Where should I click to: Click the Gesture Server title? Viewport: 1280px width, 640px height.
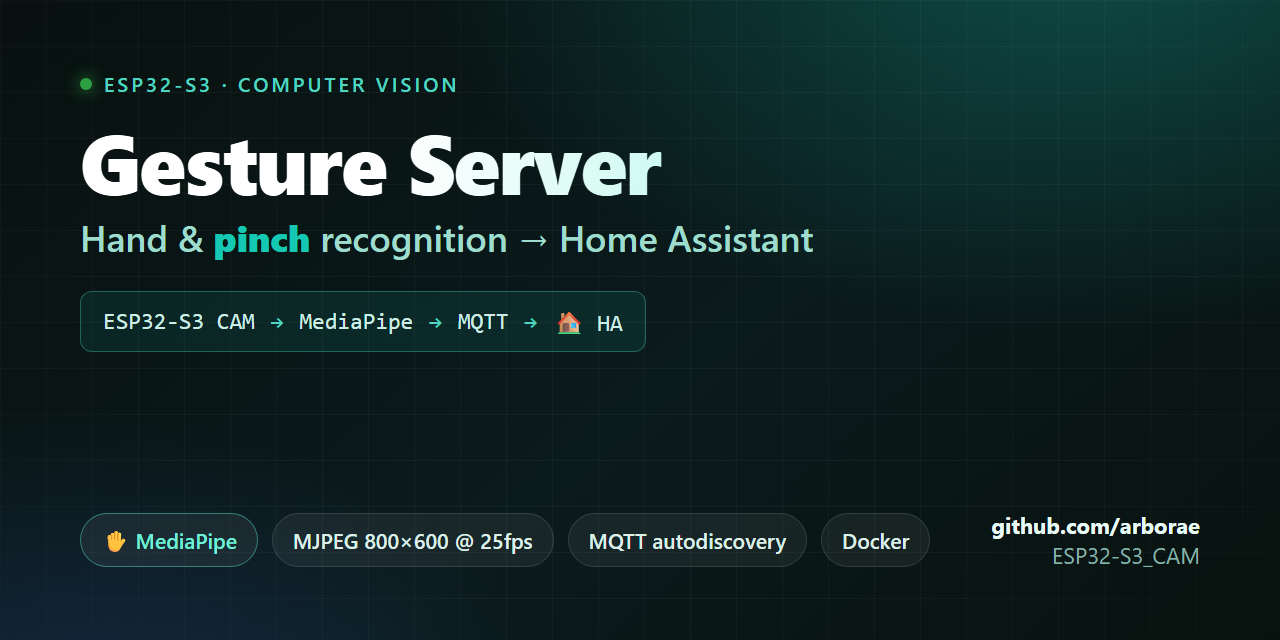(x=370, y=166)
